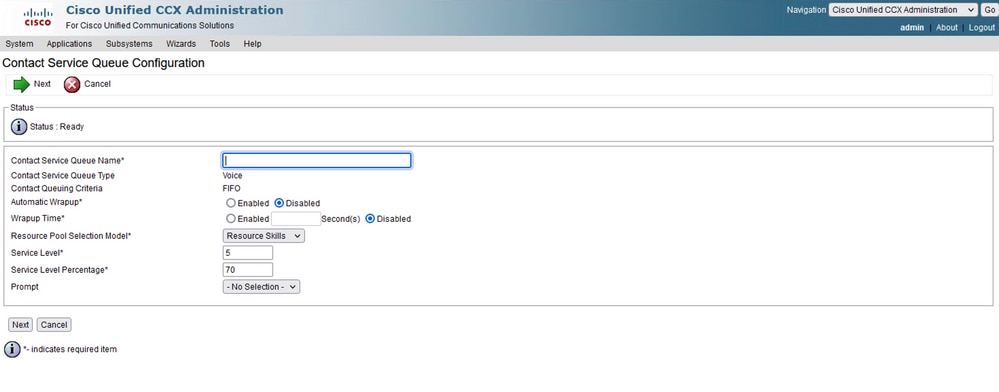
Task: Open the Wizards menu
Action: [x=181, y=44]
